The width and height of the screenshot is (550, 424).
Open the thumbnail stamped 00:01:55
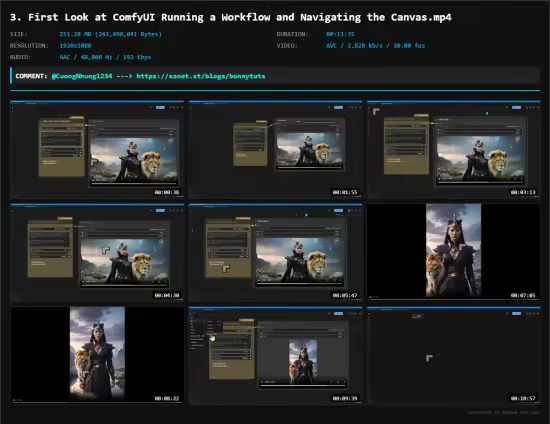(x=275, y=150)
